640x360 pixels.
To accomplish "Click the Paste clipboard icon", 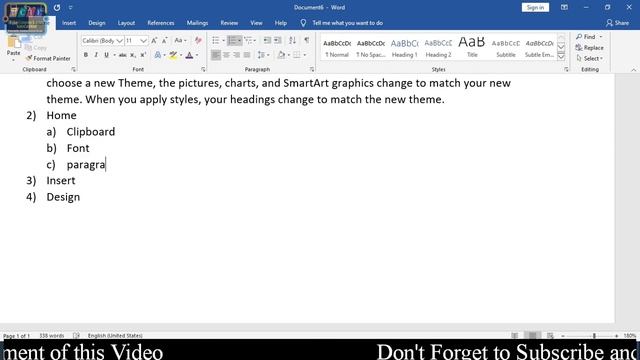I will (13, 42).
